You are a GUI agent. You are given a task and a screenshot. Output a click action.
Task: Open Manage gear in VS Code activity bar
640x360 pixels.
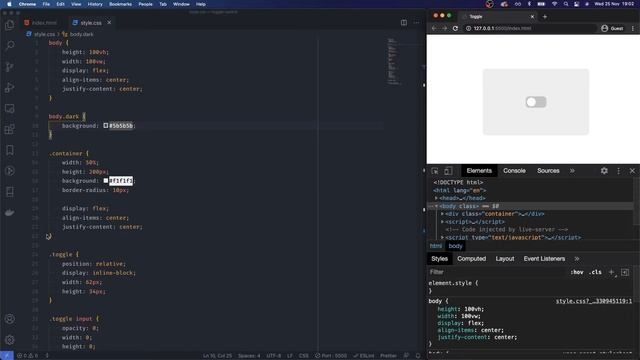point(10,340)
